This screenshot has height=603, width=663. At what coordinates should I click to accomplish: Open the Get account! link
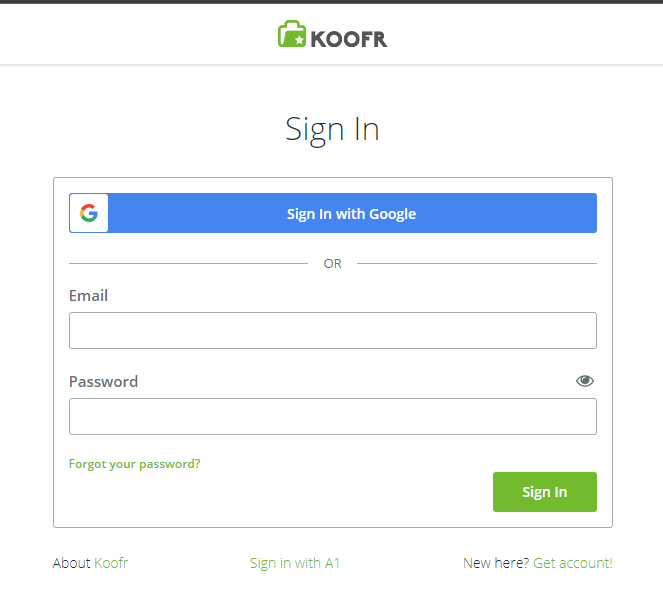point(573,563)
